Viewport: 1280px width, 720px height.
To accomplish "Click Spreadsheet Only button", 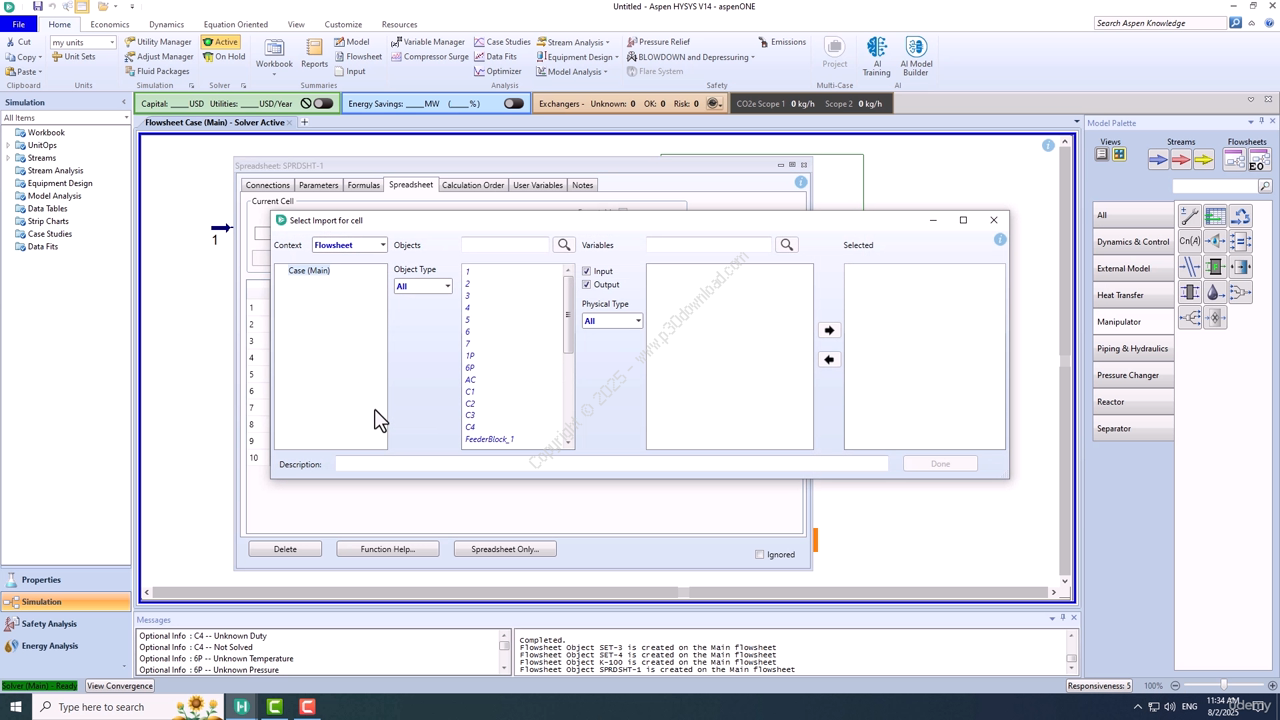I will coord(505,549).
